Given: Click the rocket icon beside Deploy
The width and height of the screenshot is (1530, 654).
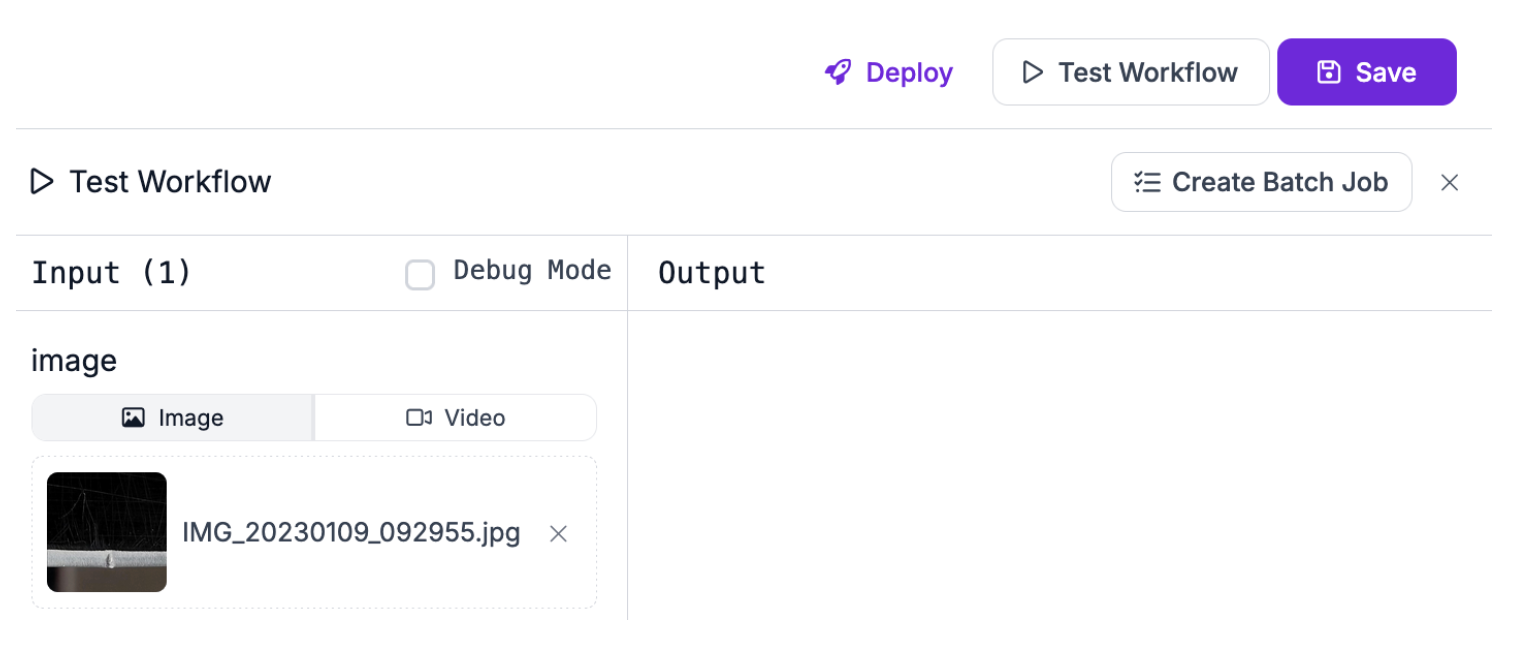Looking at the screenshot, I should tap(838, 72).
